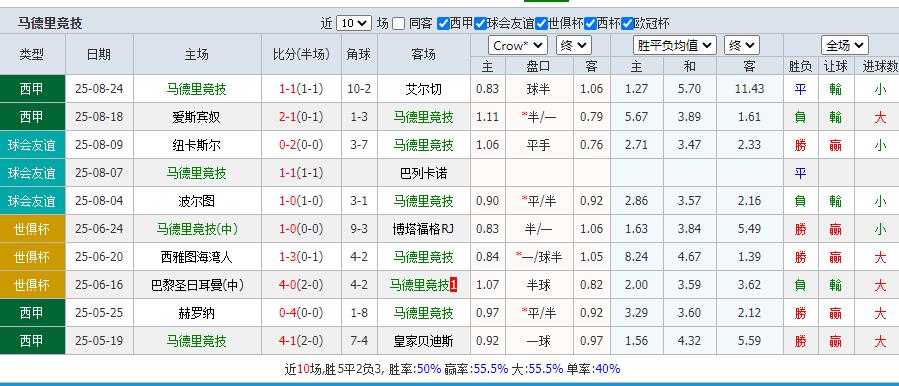Uncheck the 西甲 league filter checkbox
The width and height of the screenshot is (899, 386).
tap(443, 24)
